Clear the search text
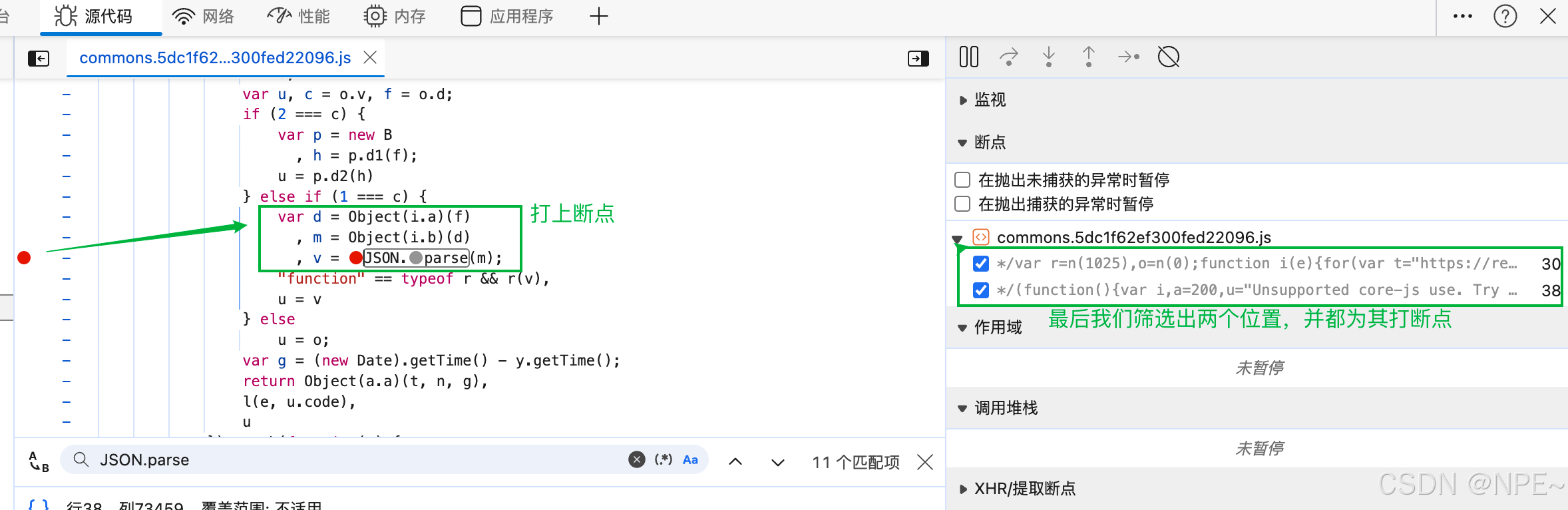The image size is (1568, 510). tap(637, 459)
